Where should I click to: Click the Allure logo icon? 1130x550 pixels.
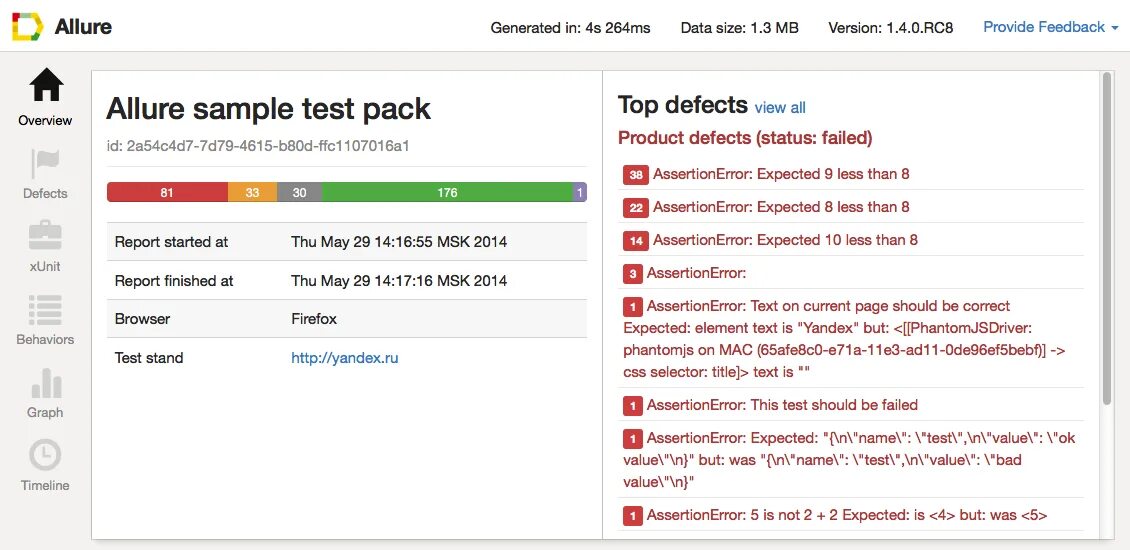27,27
